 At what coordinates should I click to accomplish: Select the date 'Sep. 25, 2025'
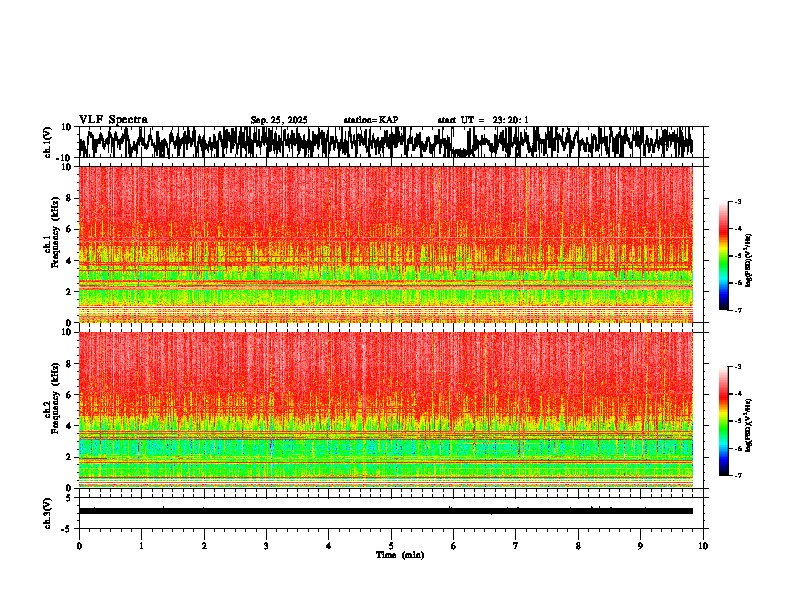279,120
